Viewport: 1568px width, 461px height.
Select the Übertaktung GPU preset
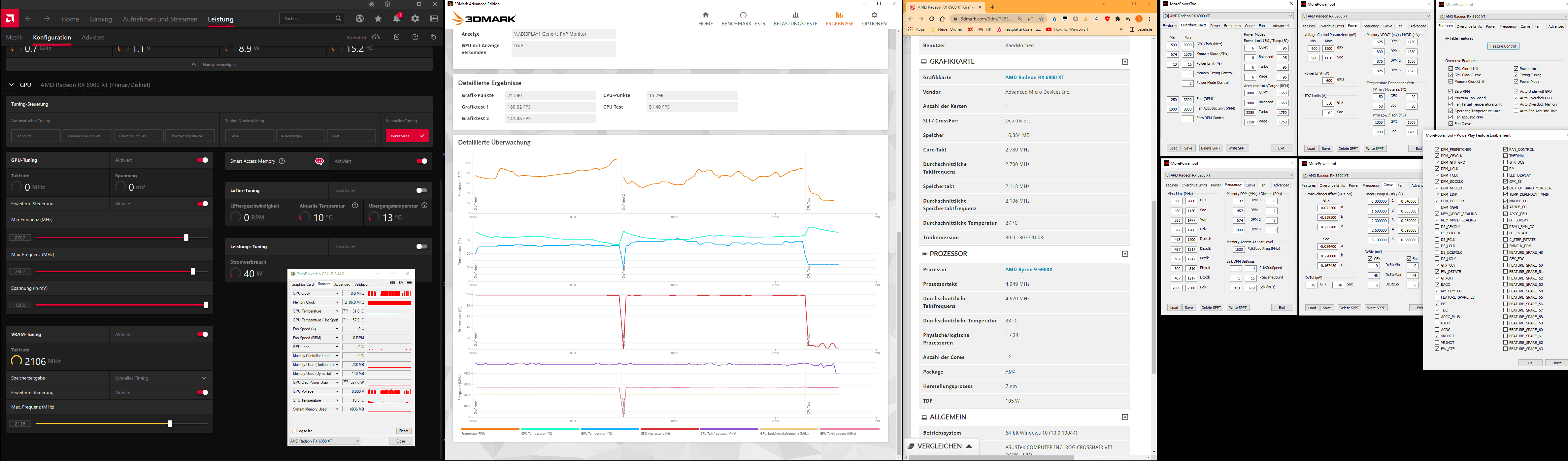138,136
